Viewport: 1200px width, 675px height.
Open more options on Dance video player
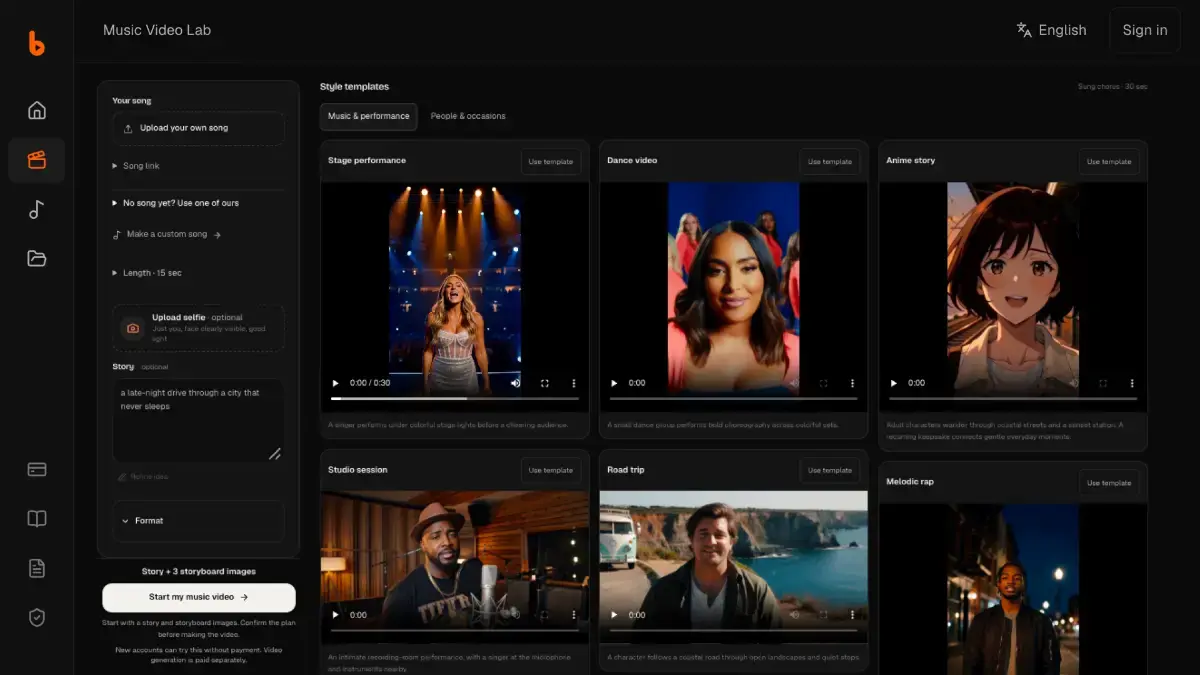pos(853,383)
